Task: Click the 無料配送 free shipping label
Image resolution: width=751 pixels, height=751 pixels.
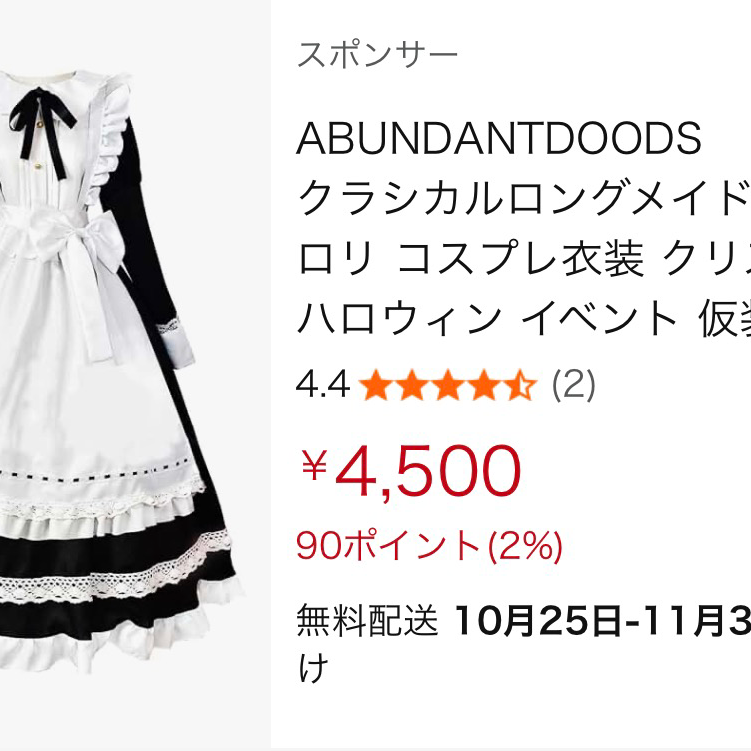Action: (x=367, y=620)
